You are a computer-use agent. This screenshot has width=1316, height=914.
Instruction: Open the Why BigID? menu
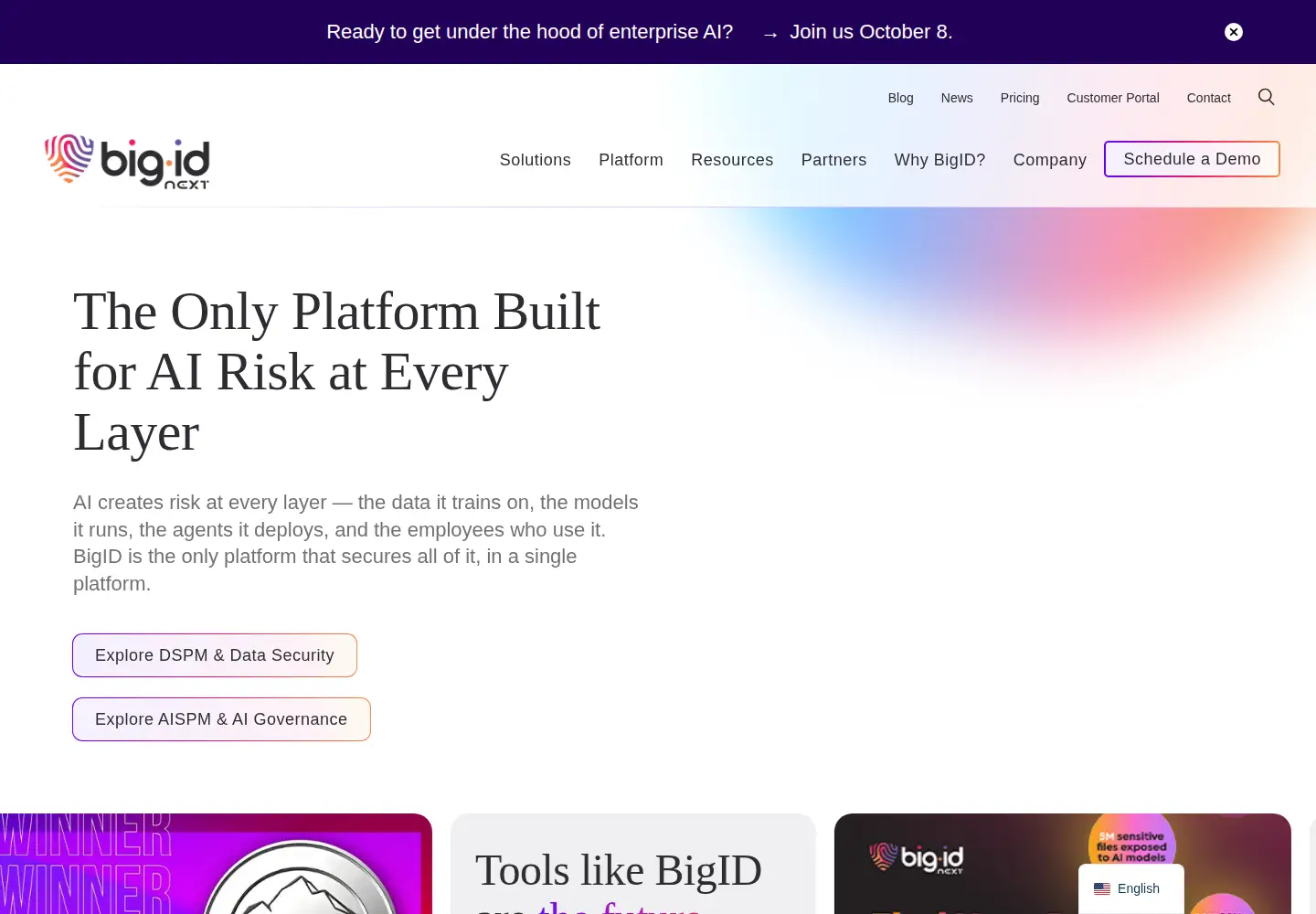click(939, 160)
